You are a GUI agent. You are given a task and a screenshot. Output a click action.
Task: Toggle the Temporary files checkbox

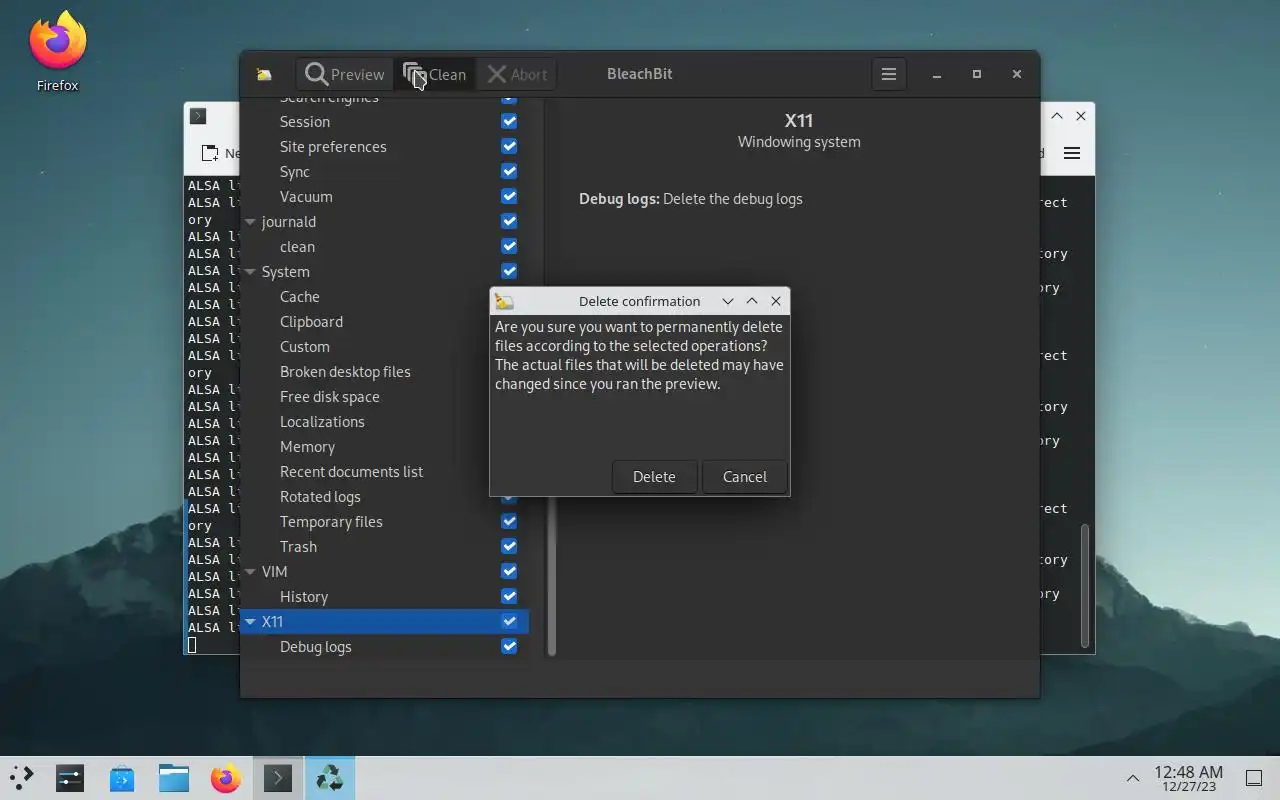coord(509,521)
